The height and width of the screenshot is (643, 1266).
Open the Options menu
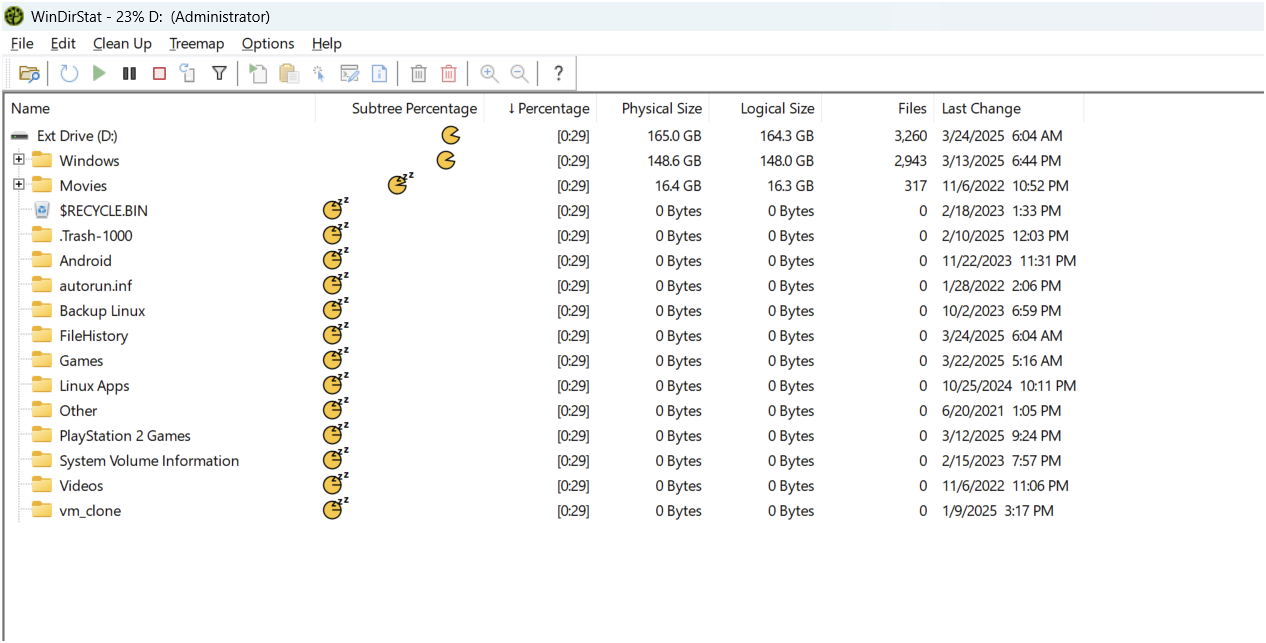(268, 43)
